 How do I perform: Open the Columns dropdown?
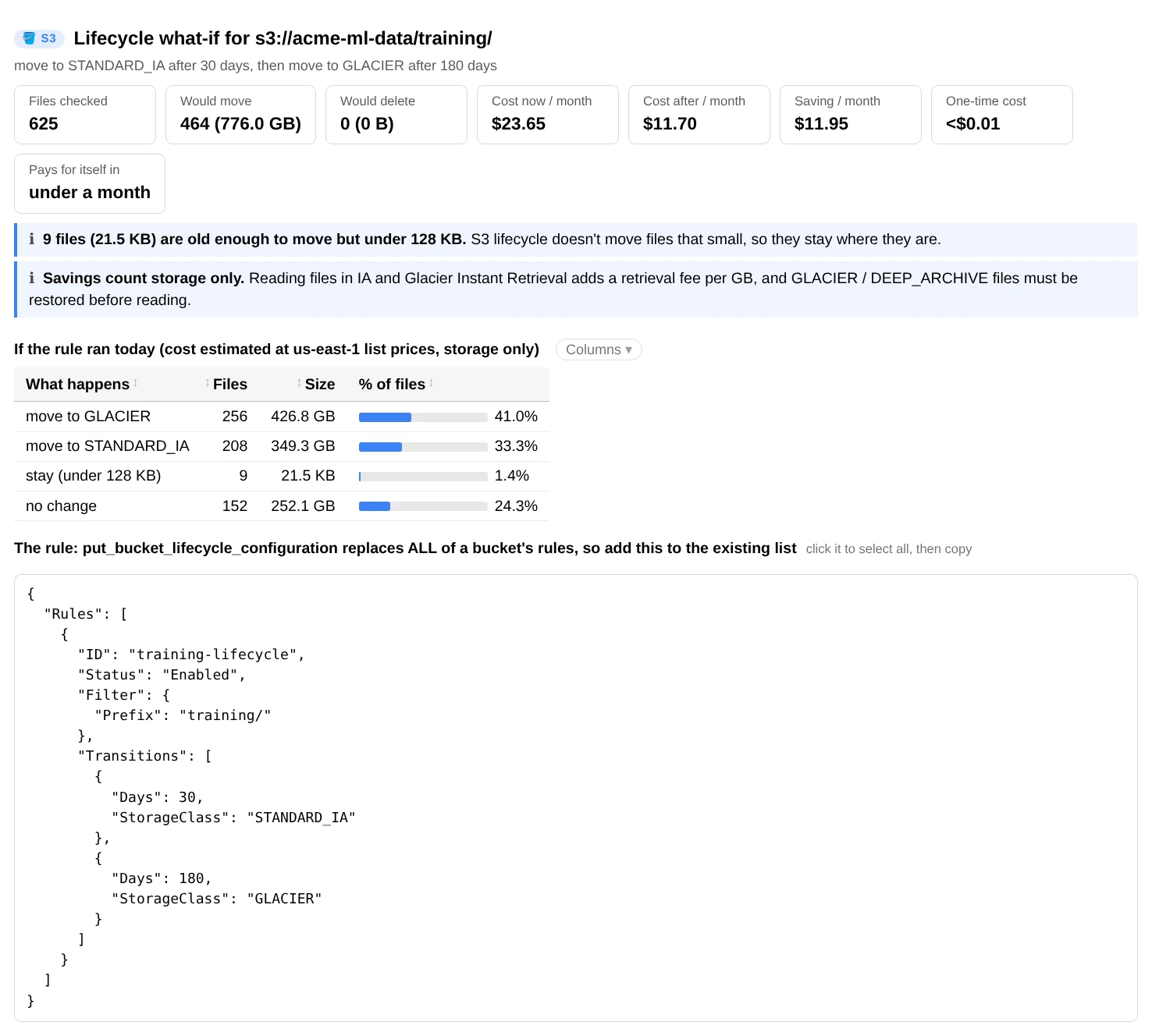tap(599, 349)
